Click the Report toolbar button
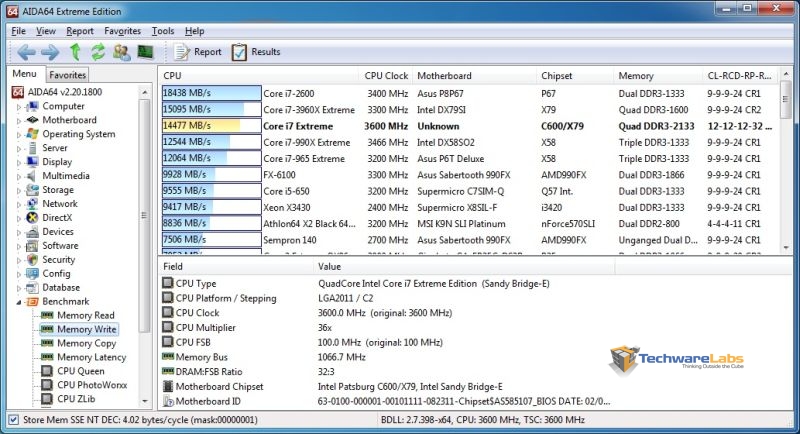Image resolution: width=800 pixels, height=434 pixels. point(198,52)
